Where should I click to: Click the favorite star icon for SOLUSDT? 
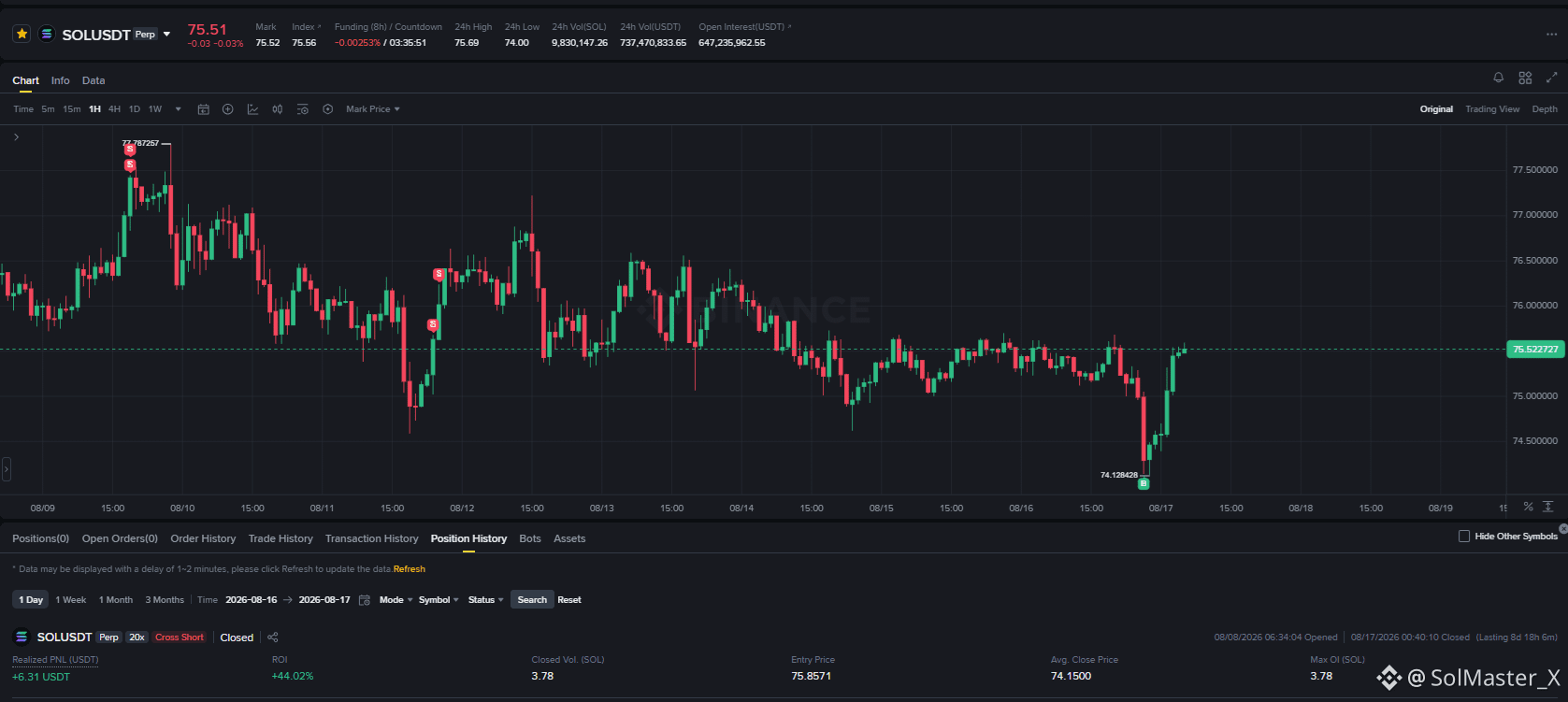(22, 34)
